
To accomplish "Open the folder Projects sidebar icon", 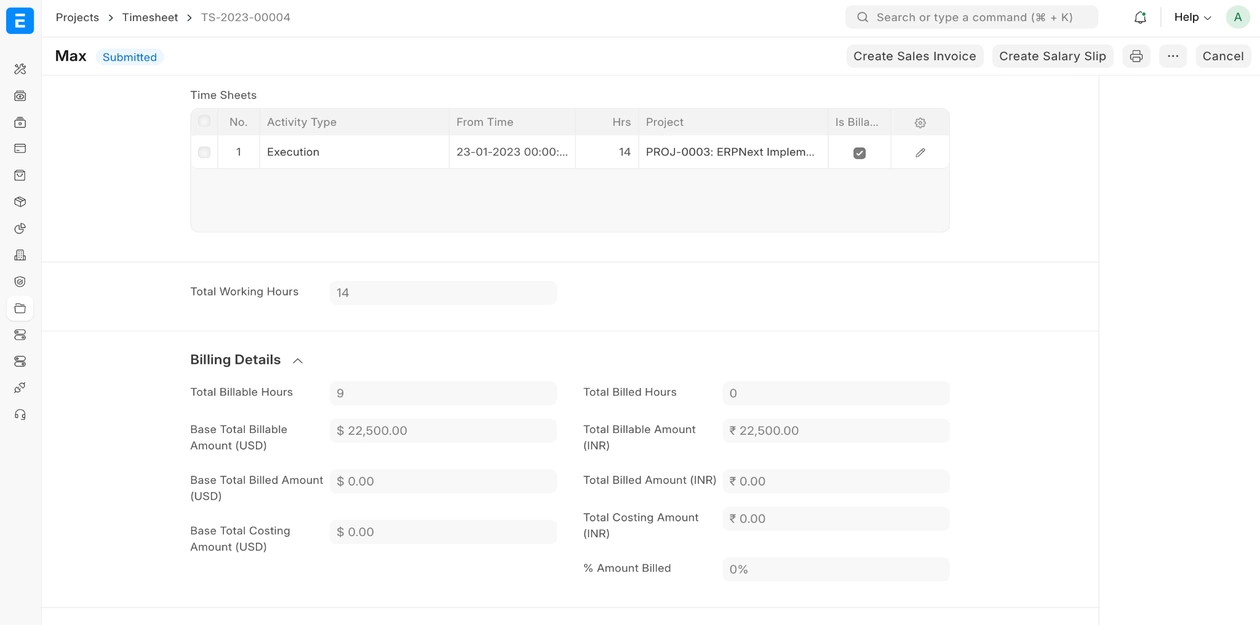I will 20,309.
